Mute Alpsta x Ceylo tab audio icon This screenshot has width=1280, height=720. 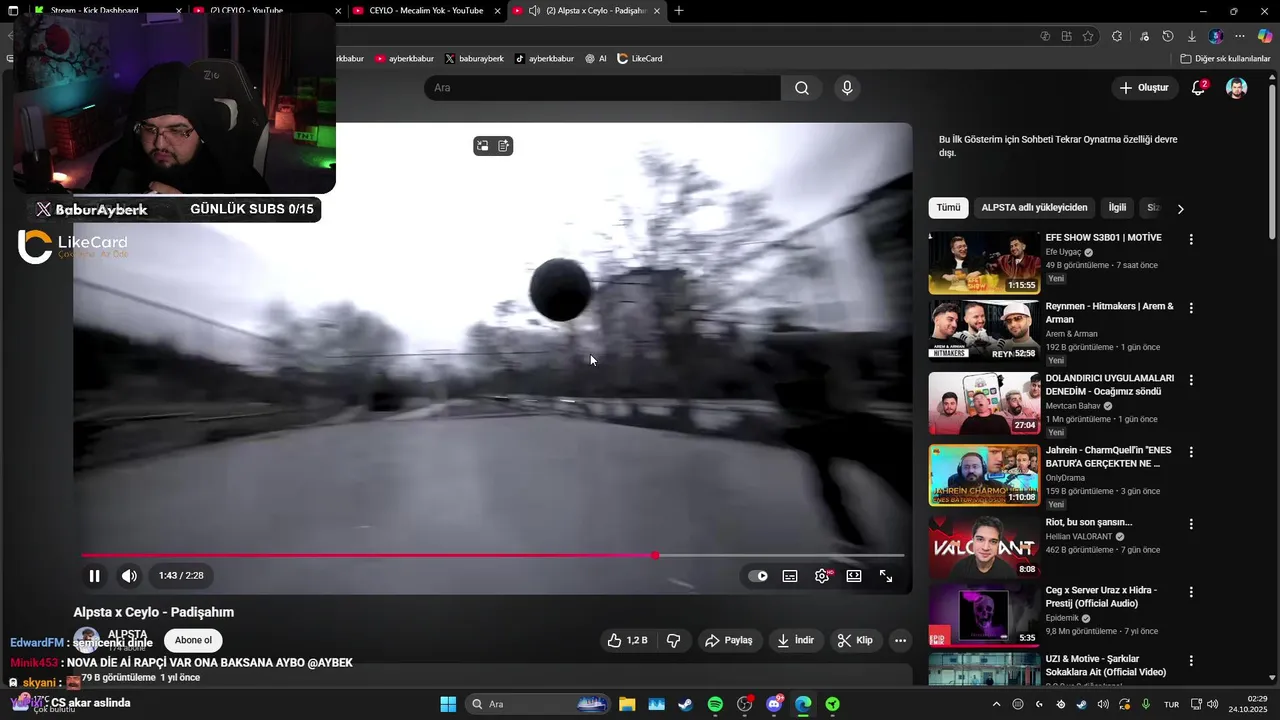coord(534,10)
